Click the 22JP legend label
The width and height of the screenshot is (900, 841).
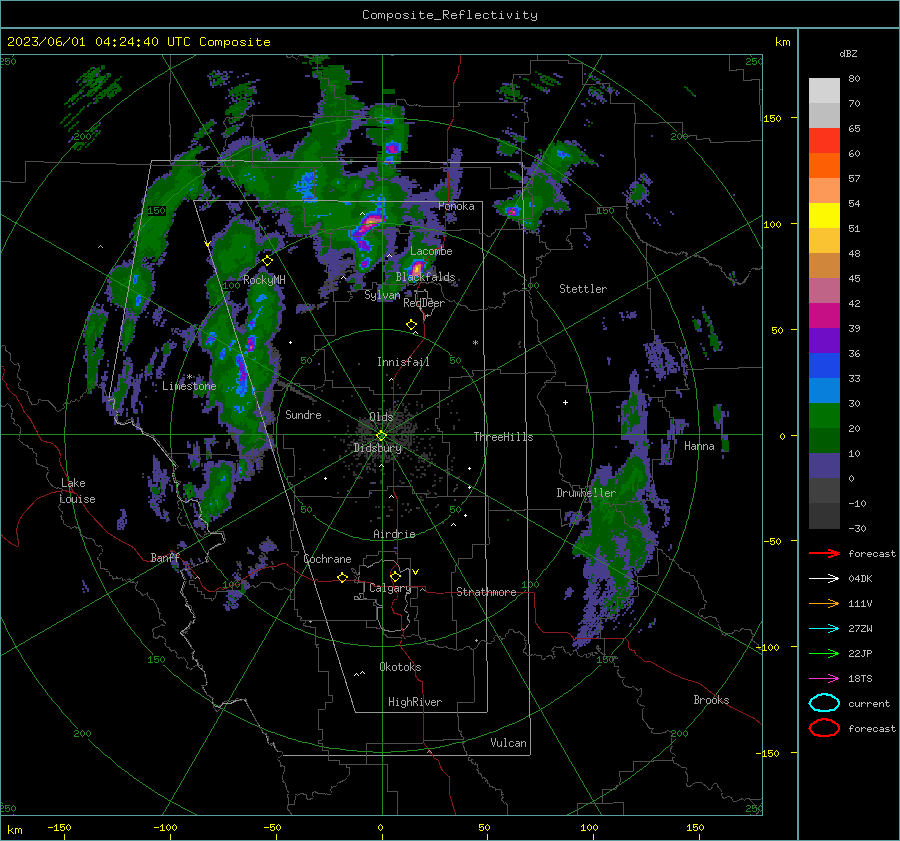click(x=860, y=653)
